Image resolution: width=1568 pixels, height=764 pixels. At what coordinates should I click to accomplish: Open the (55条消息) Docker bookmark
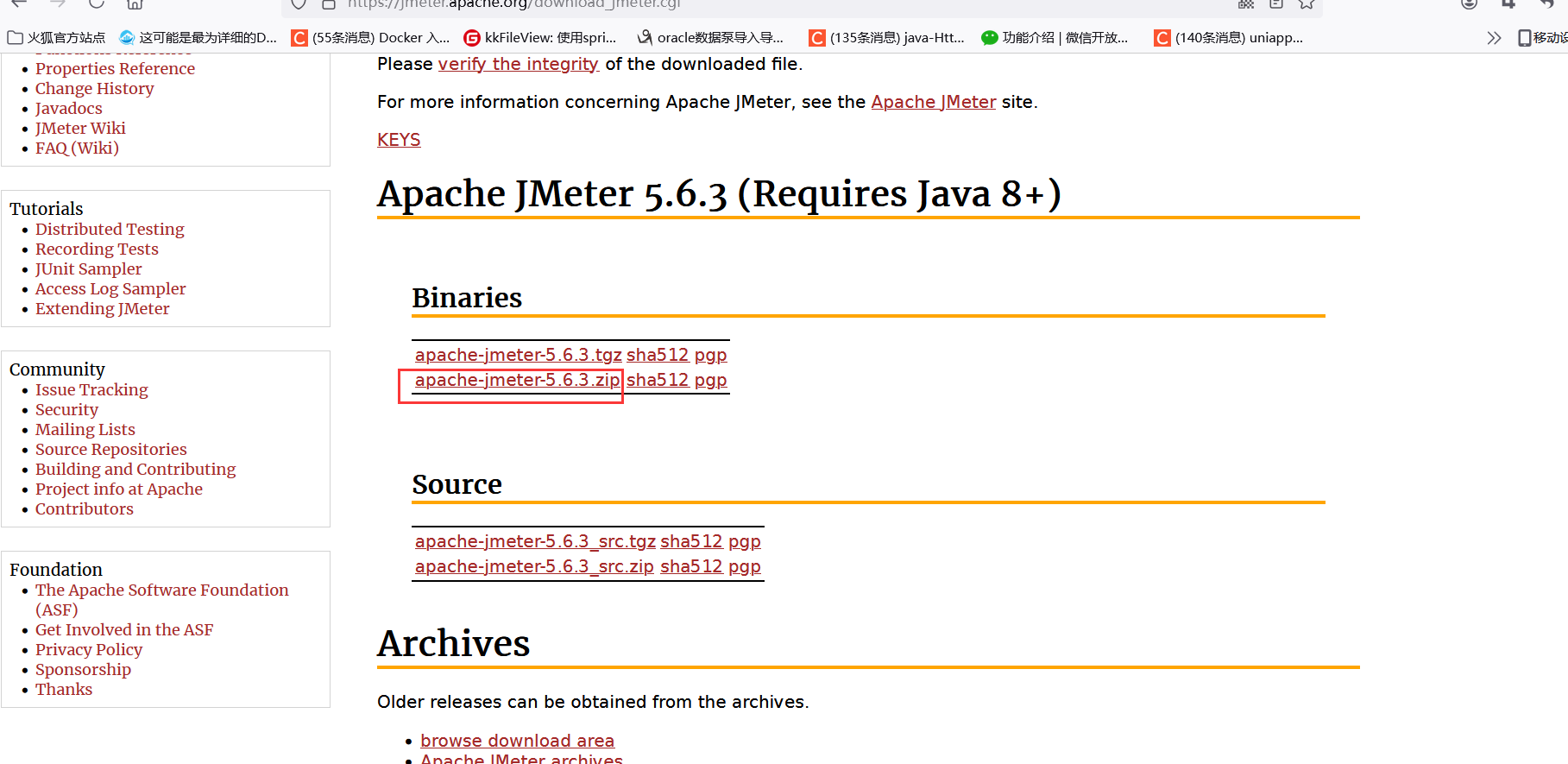(371, 37)
